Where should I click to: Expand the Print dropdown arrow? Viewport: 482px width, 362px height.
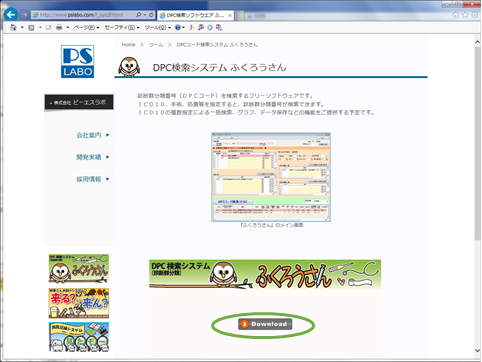click(67, 27)
